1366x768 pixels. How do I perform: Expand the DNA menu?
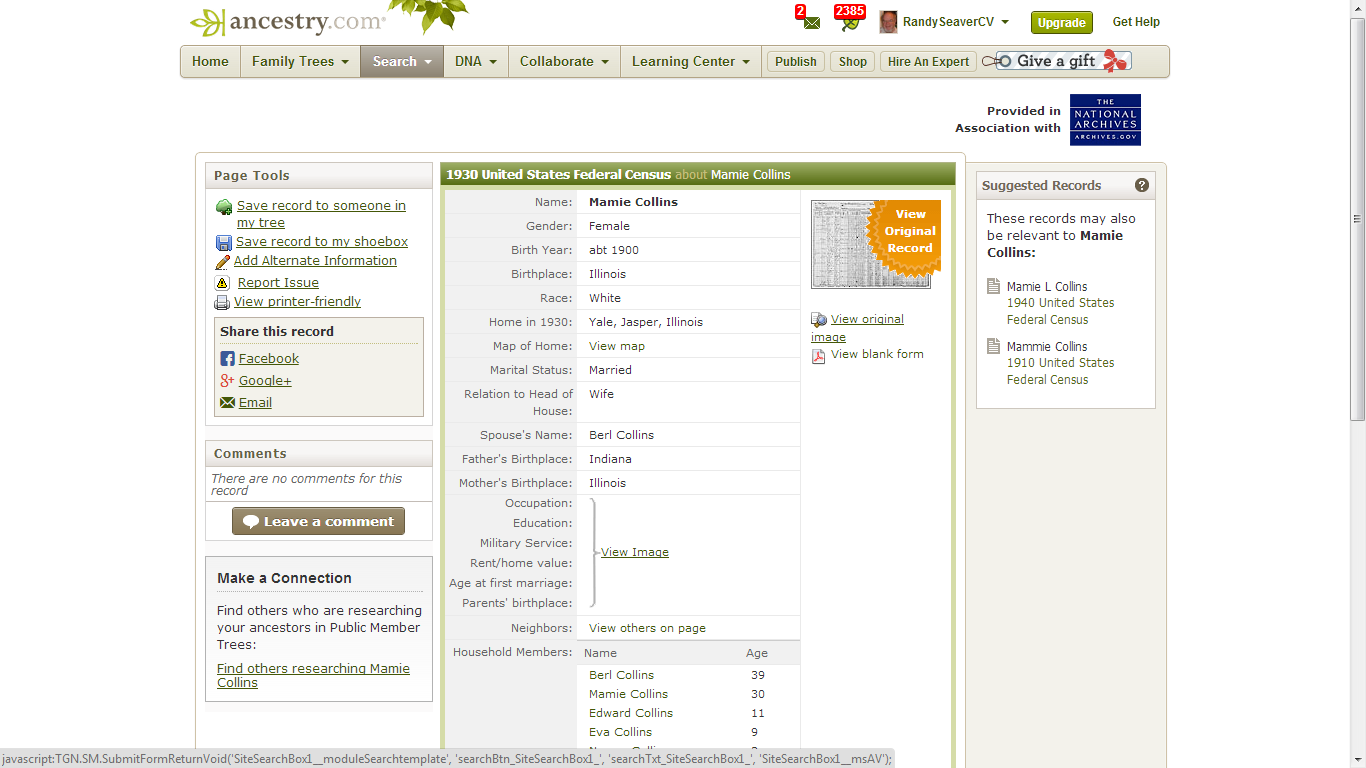pyautogui.click(x=476, y=61)
